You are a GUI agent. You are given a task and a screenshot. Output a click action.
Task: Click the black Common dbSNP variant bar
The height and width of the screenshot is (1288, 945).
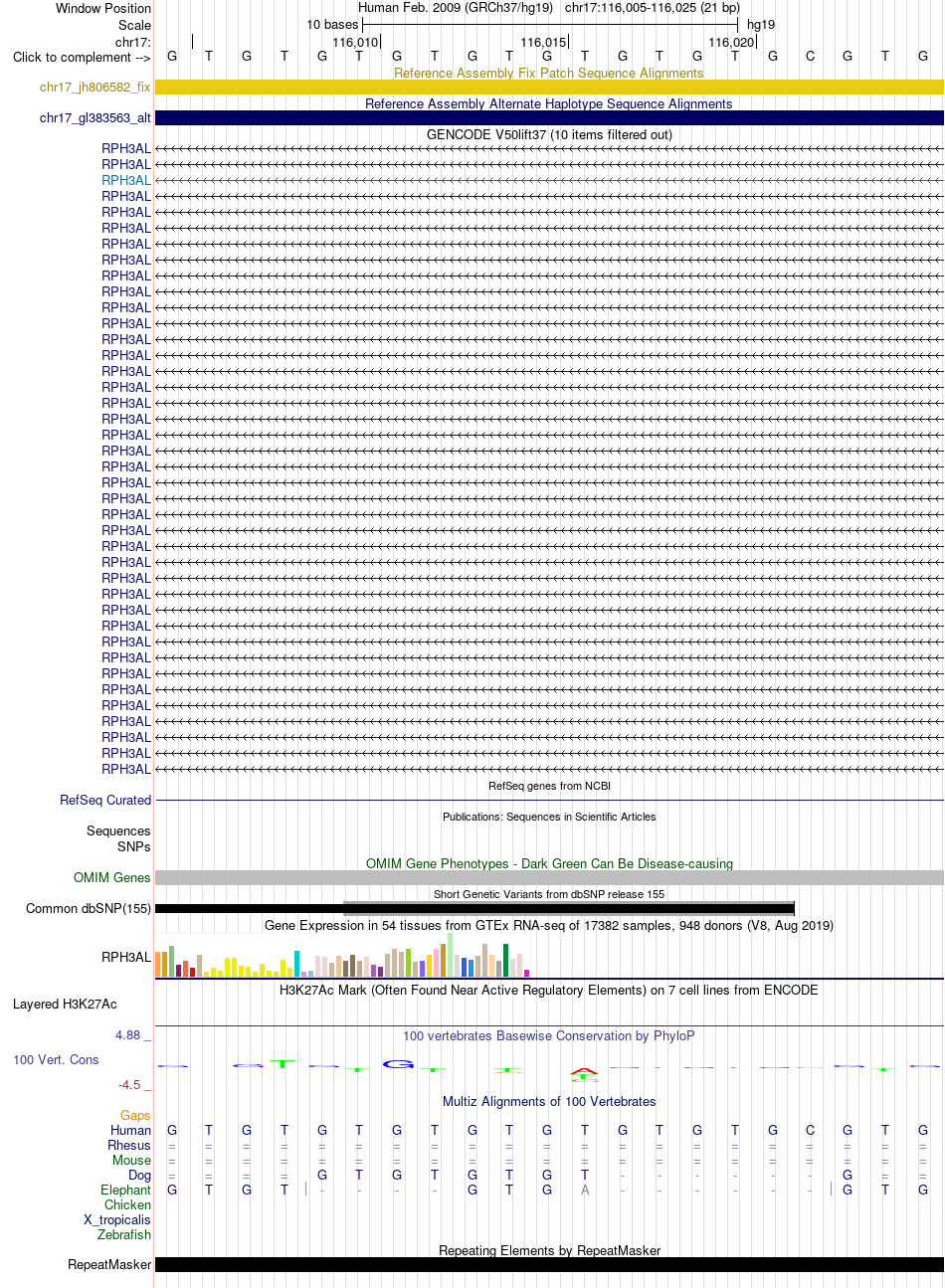(474, 908)
